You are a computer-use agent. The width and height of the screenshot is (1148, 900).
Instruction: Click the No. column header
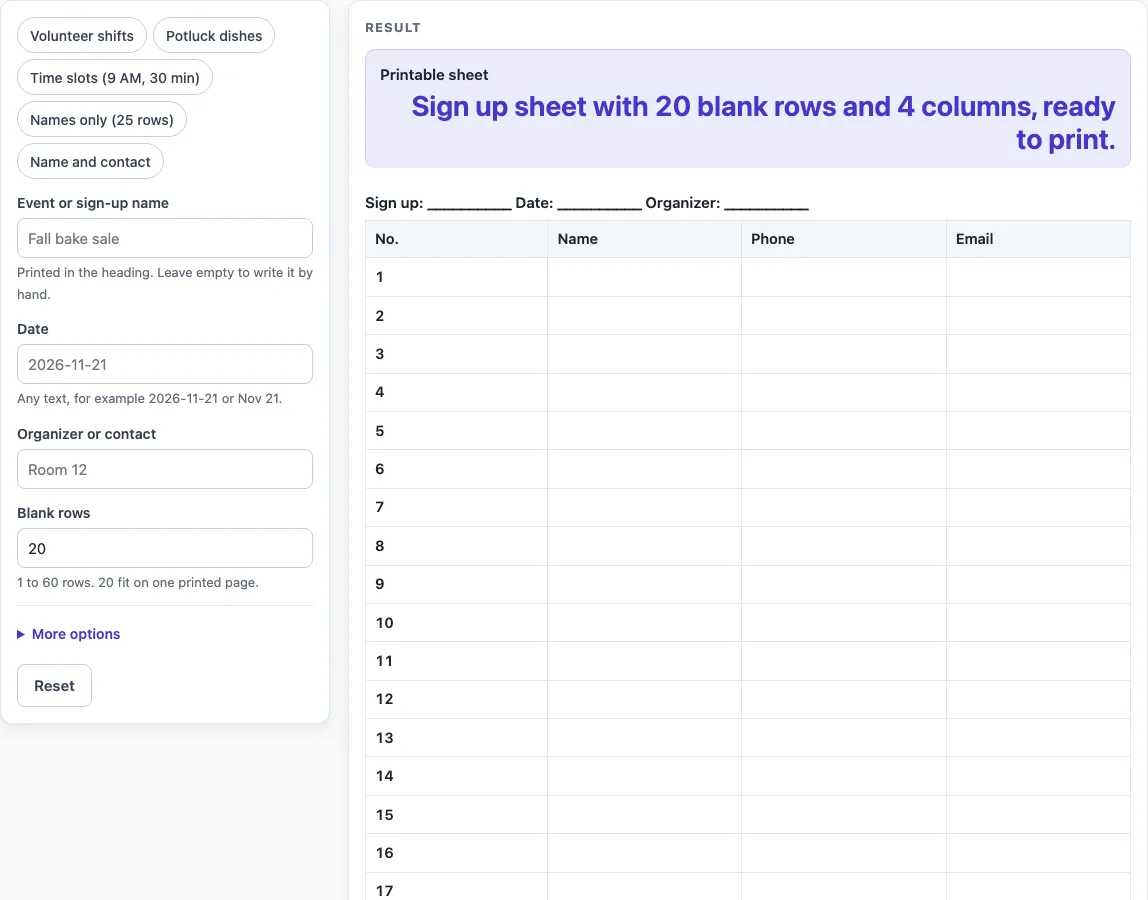[x=457, y=239]
